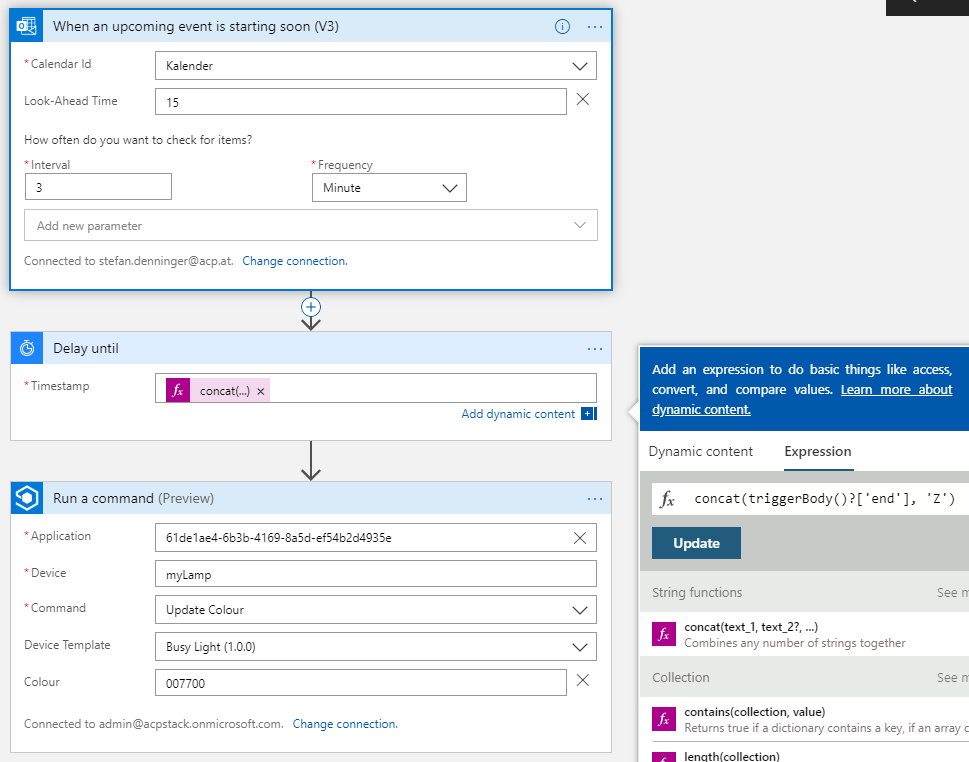Image resolution: width=969 pixels, height=762 pixels.
Task: Click the Application input field
Action: coord(376,538)
